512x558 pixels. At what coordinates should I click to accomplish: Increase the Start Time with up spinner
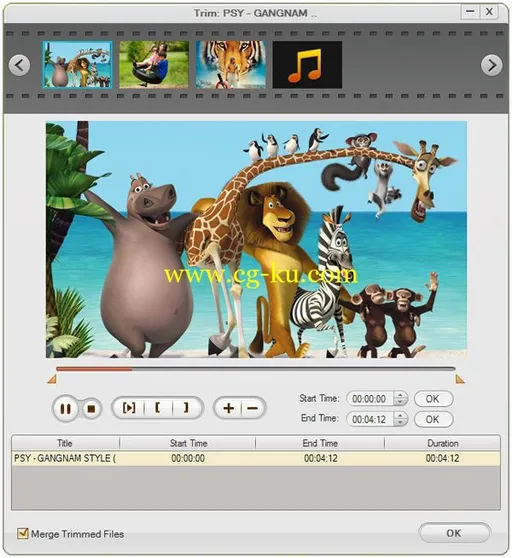[401, 395]
